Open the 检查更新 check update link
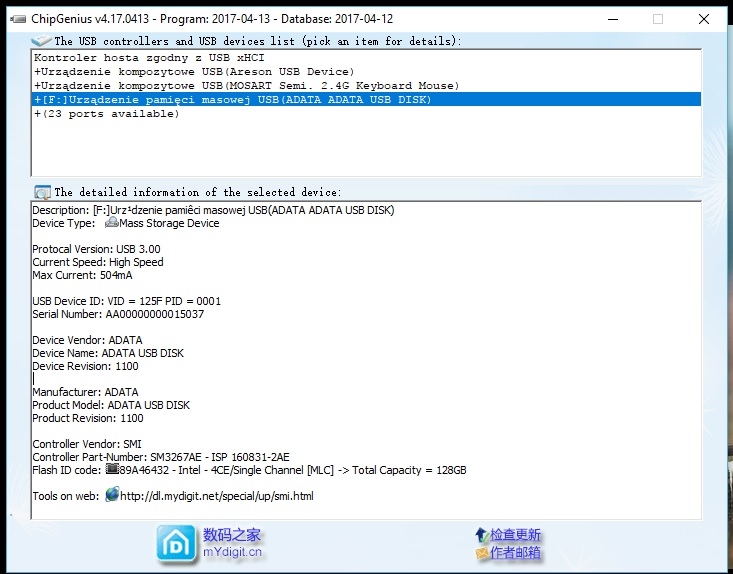 [515, 535]
